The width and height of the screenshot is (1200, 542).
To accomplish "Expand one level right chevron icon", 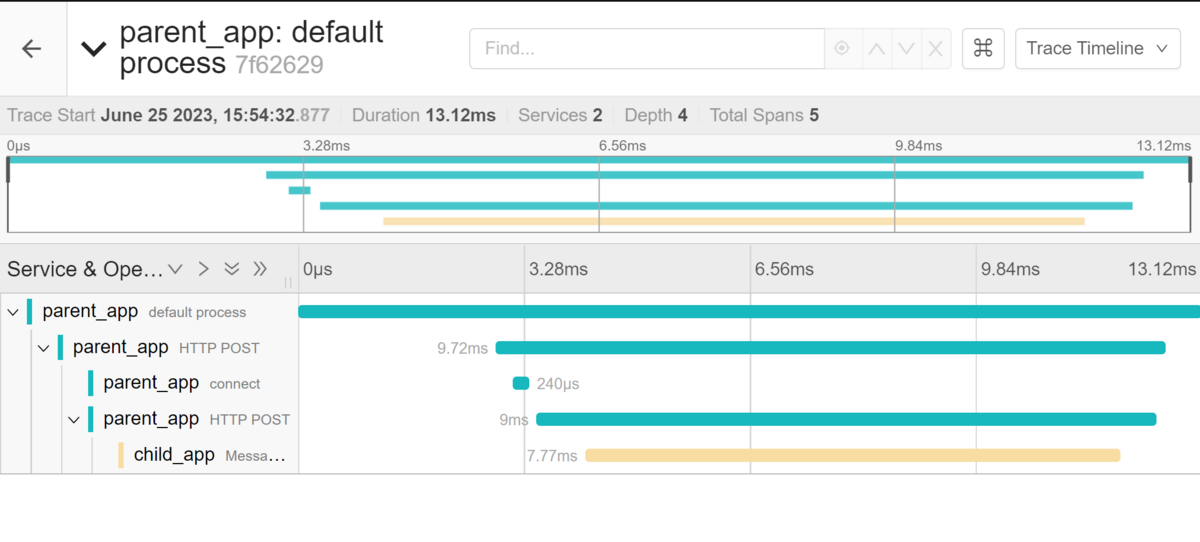I will pos(203,269).
